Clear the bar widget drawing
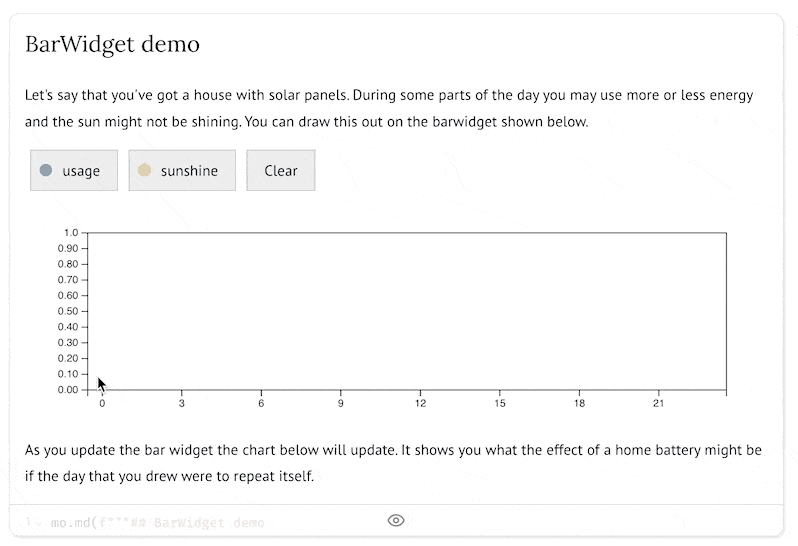 [x=281, y=170]
